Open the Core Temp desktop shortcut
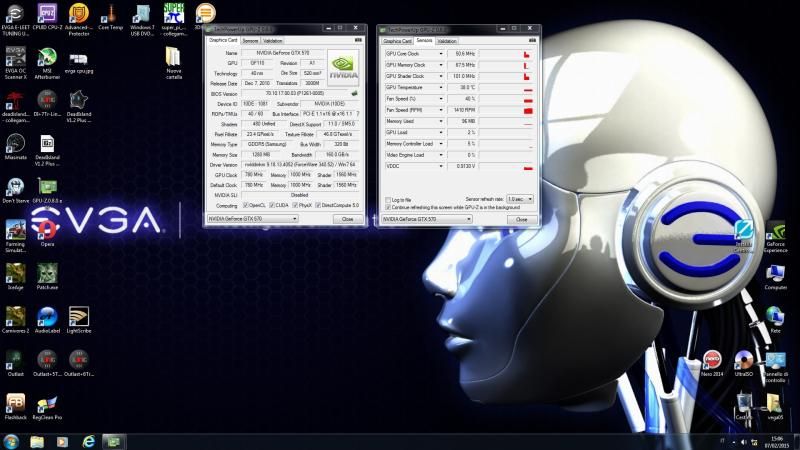 click(x=110, y=18)
